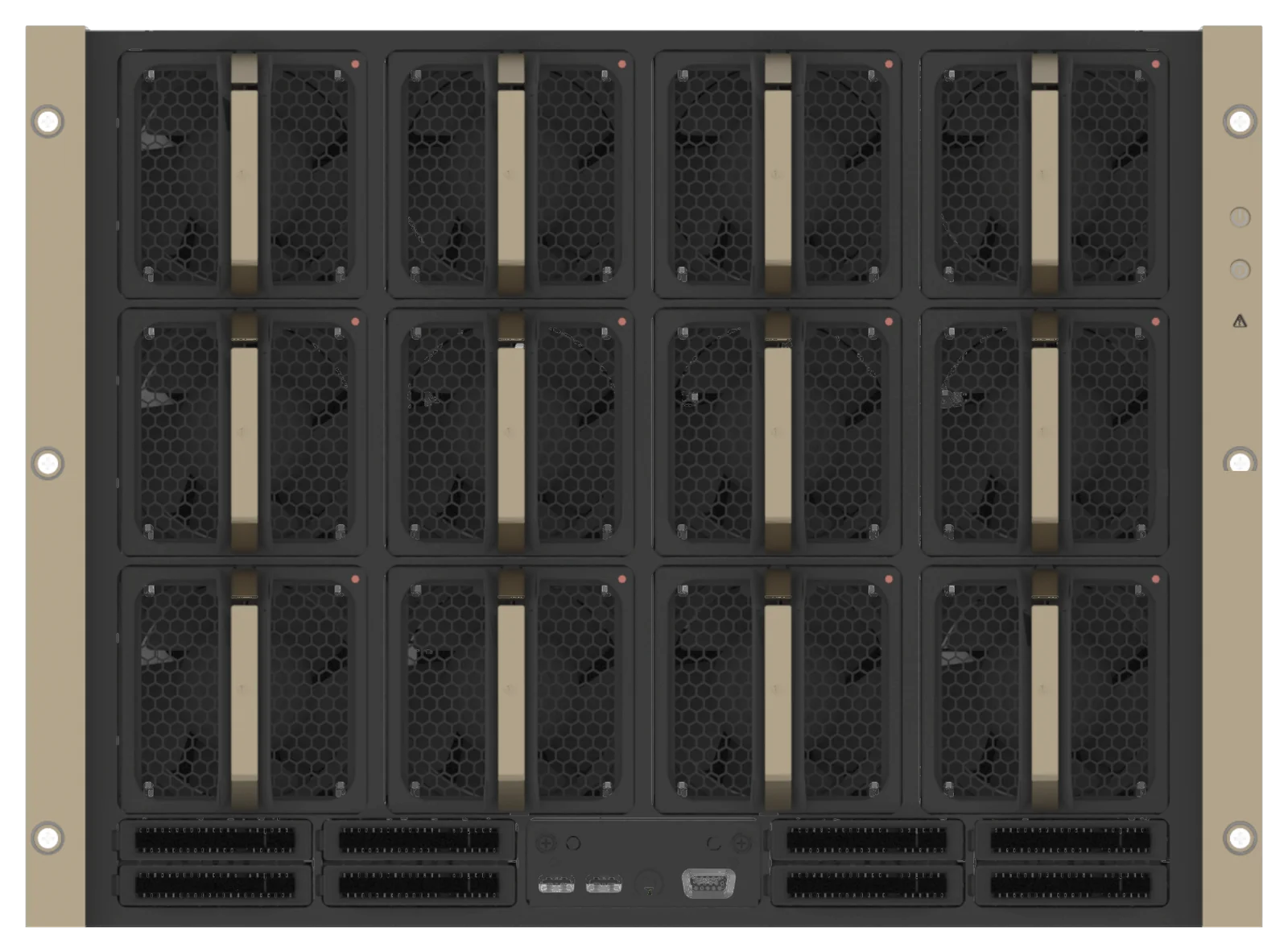The width and height of the screenshot is (1288, 952).
Task: Click the second USB port beside the round button
Action: [x=604, y=885]
